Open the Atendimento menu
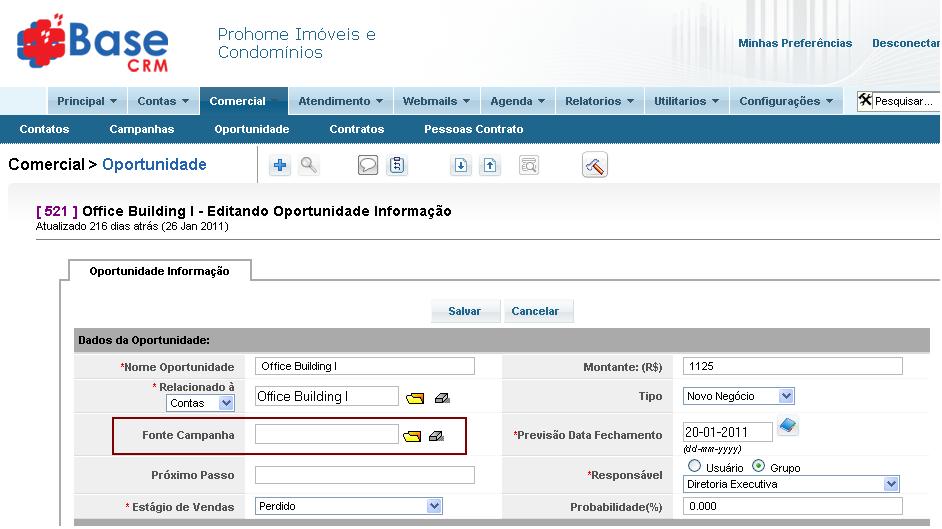The height and width of the screenshot is (529, 942). 340,101
